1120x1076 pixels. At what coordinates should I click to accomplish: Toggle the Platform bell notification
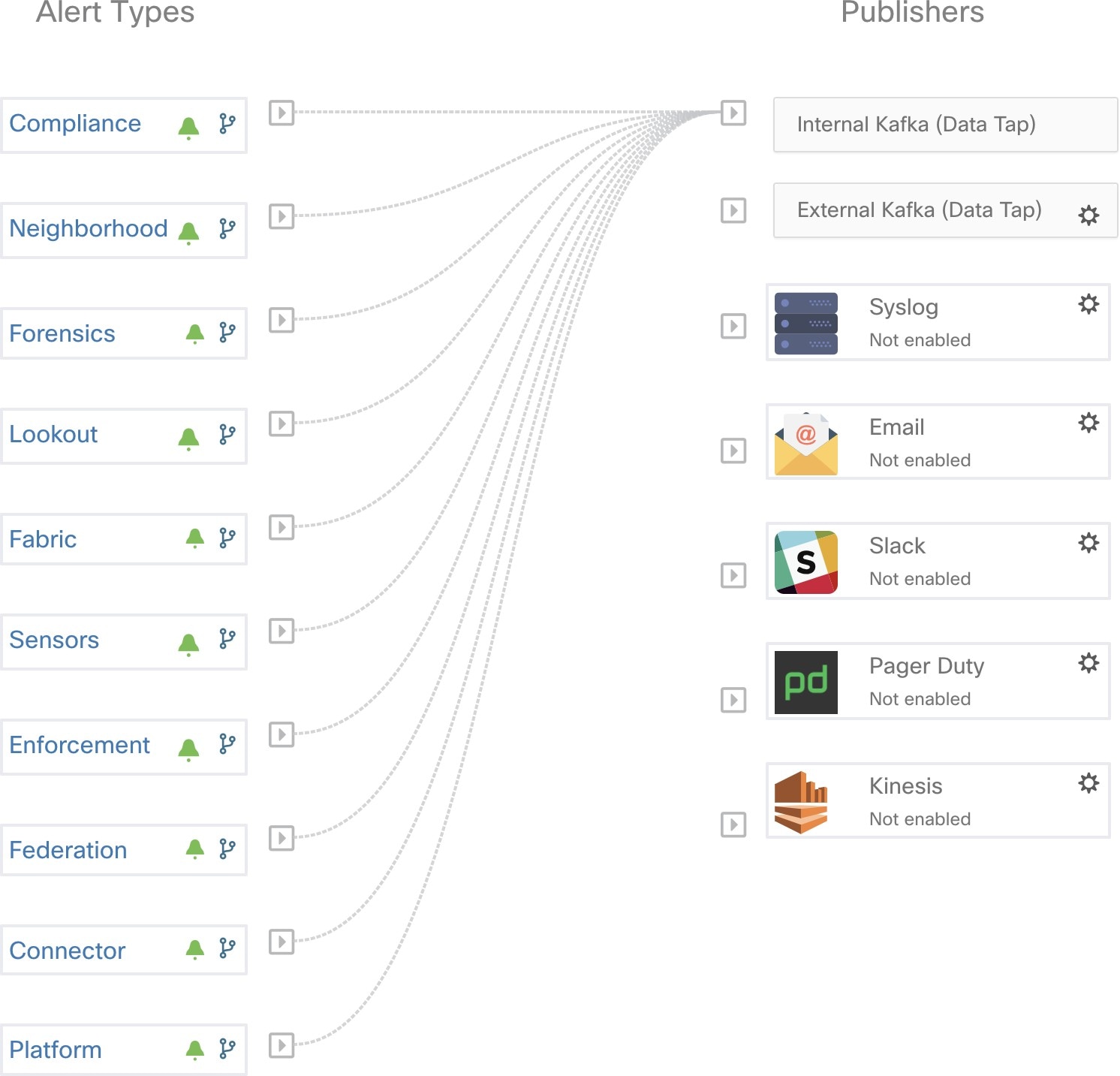tap(194, 1050)
